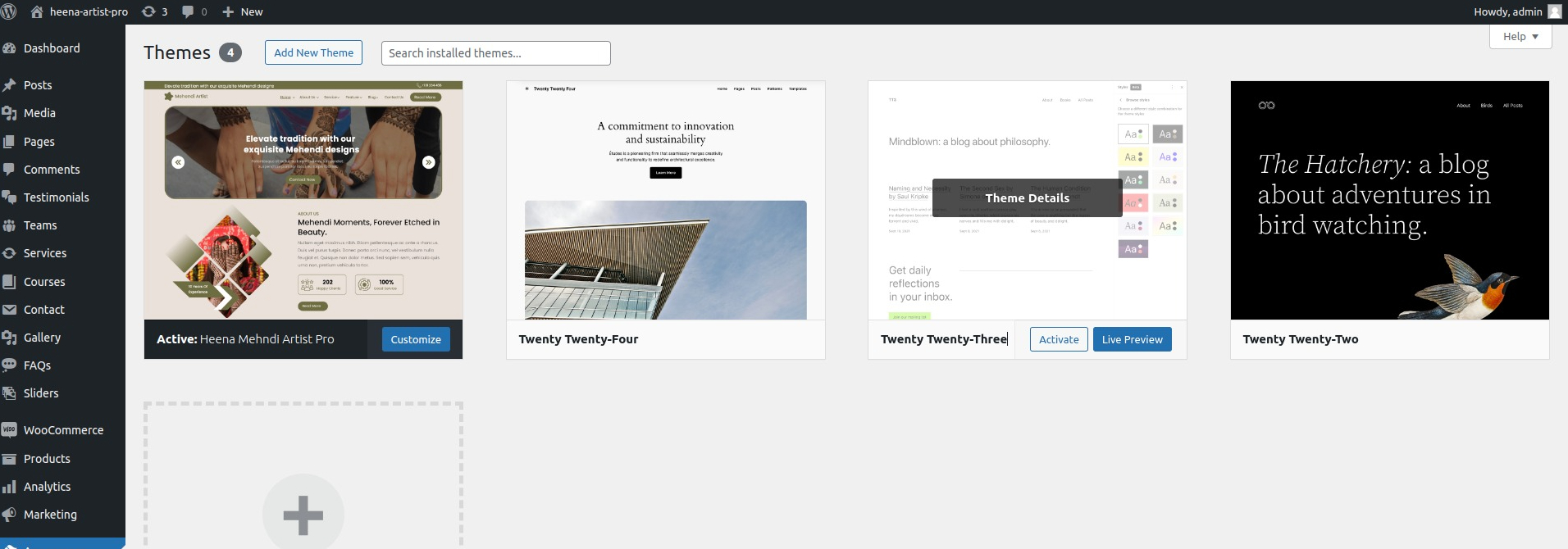
Task: Click the FAQs chat icon
Action: click(x=9, y=365)
